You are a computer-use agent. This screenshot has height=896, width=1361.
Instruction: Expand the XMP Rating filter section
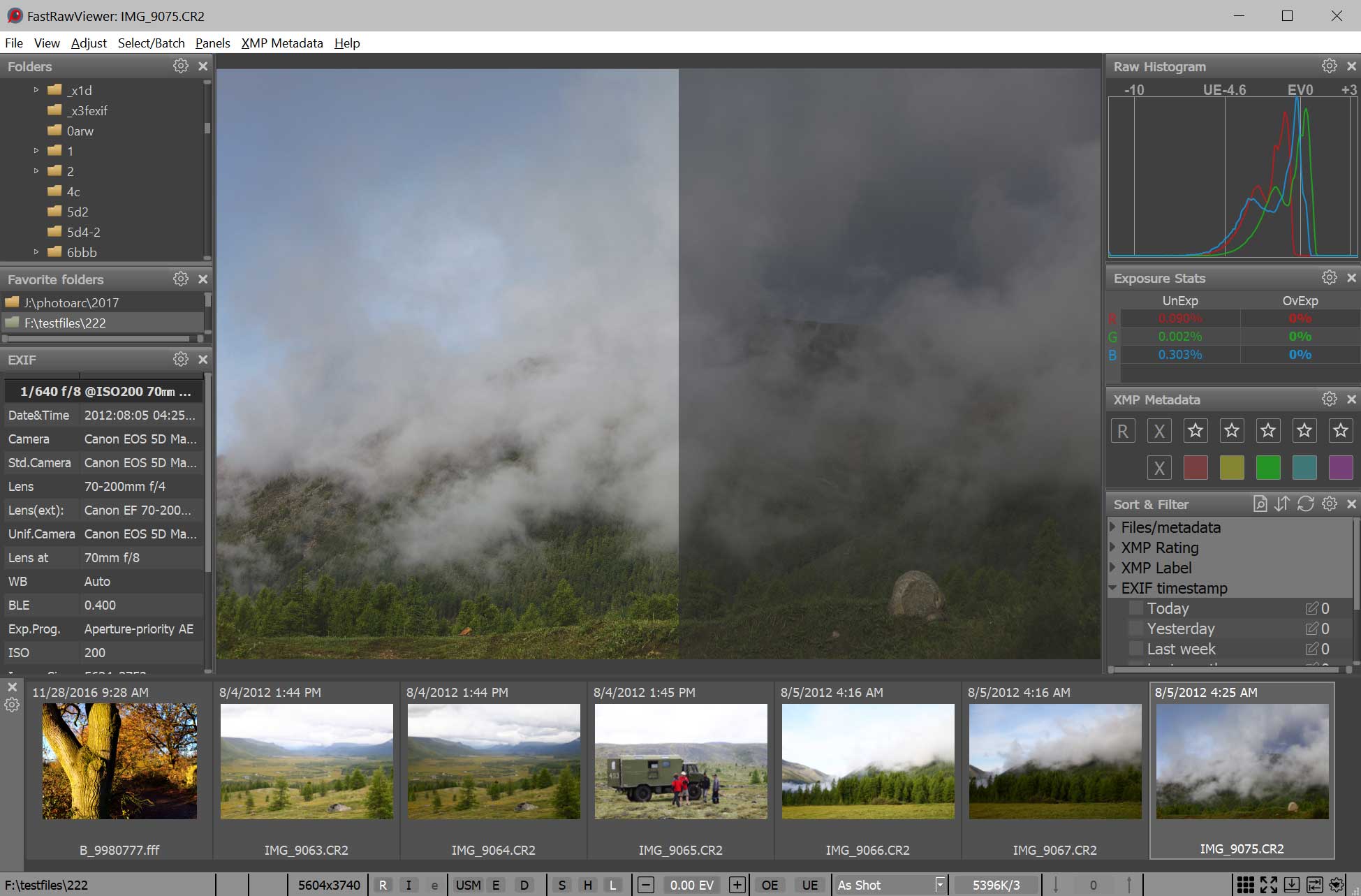pos(1113,548)
